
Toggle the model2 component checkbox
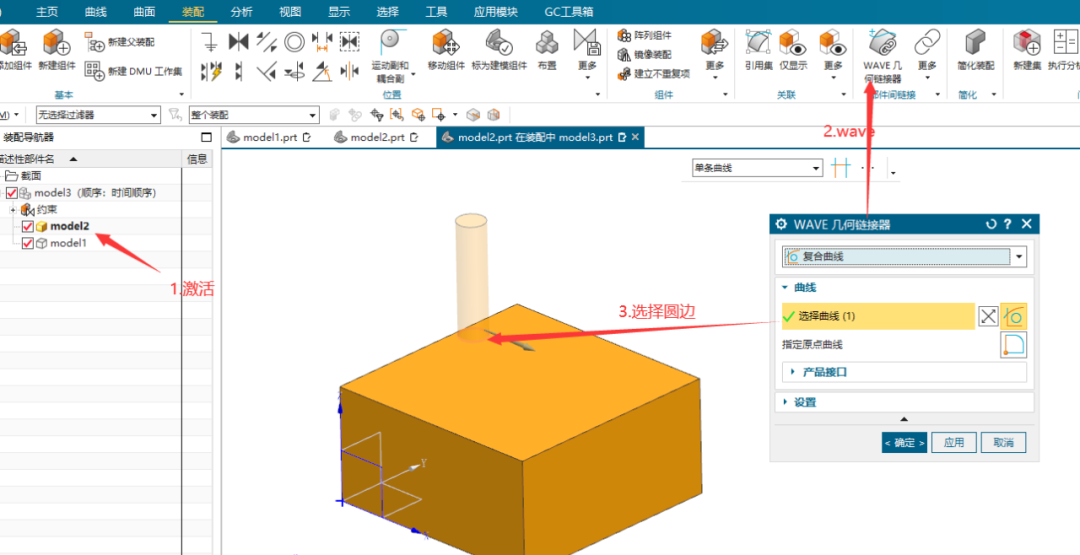27,227
